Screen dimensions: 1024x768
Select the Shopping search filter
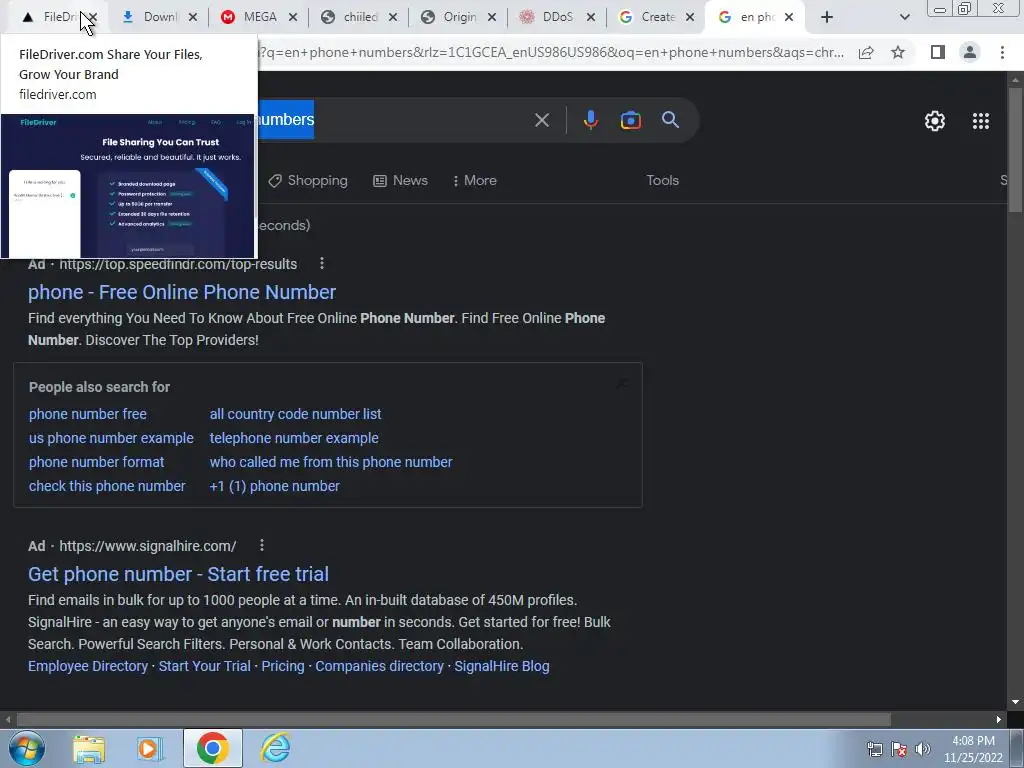pos(308,181)
